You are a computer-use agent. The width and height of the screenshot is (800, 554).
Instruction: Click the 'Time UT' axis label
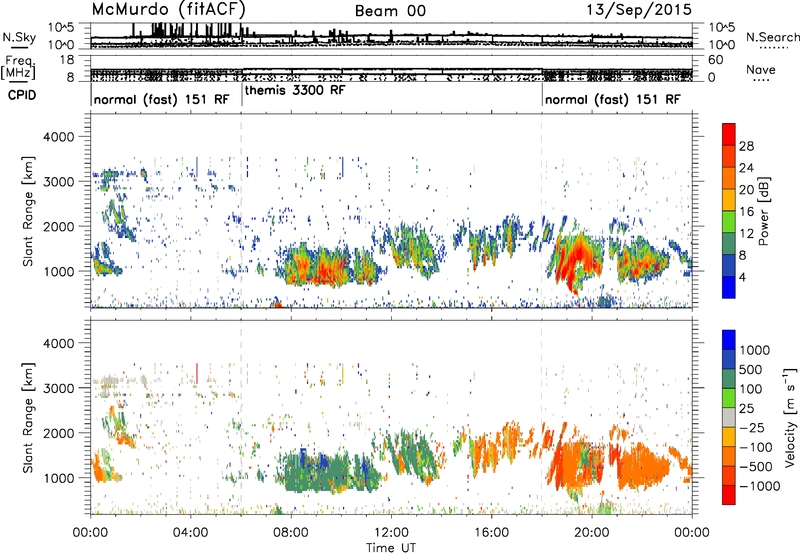pyautogui.click(x=391, y=548)
